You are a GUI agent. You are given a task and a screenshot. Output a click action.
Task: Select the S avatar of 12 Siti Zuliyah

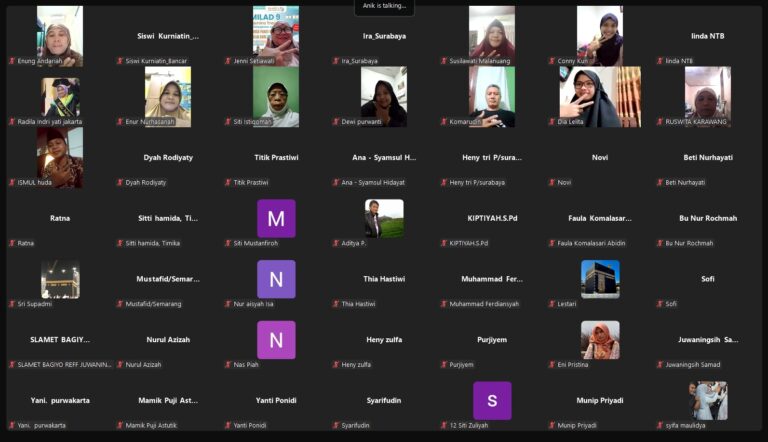pos(492,401)
